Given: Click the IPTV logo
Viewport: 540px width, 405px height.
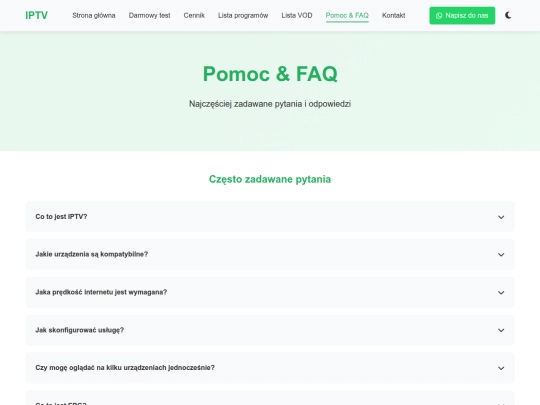Looking at the screenshot, I should [x=37, y=15].
